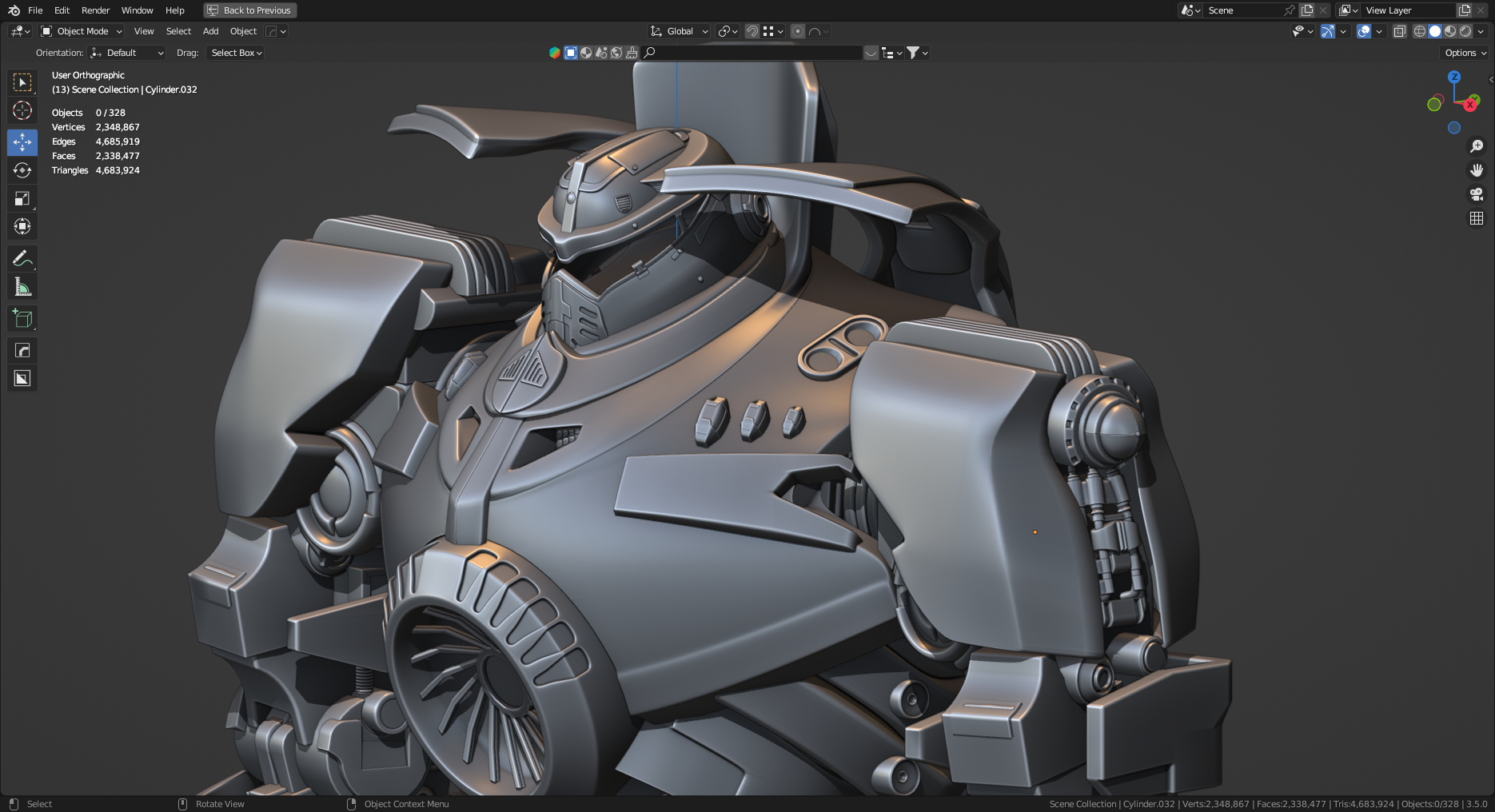Select the Transform tool
The height and width of the screenshot is (812, 1495).
pos(22,226)
